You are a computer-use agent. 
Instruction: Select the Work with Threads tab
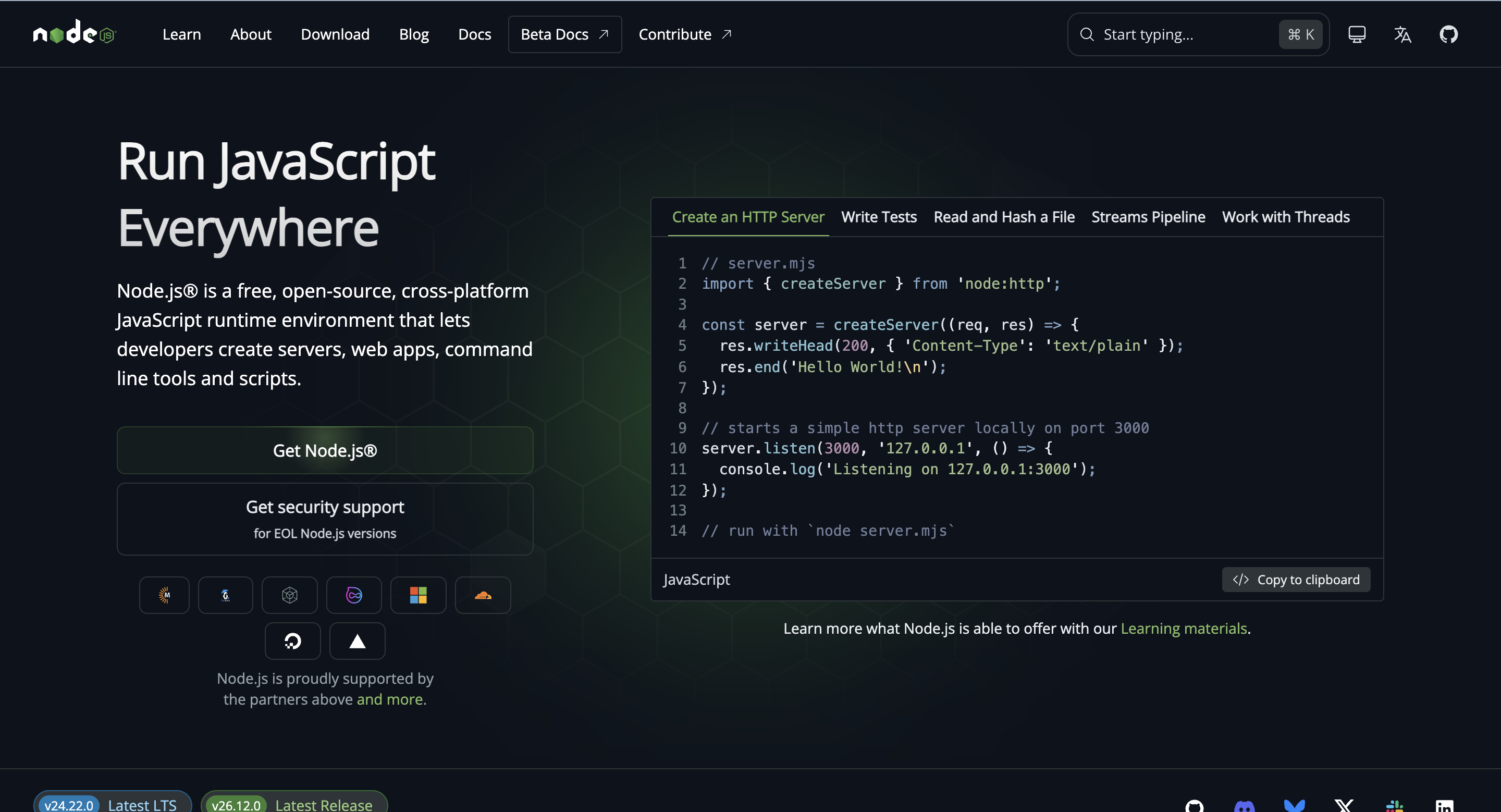(x=1285, y=217)
